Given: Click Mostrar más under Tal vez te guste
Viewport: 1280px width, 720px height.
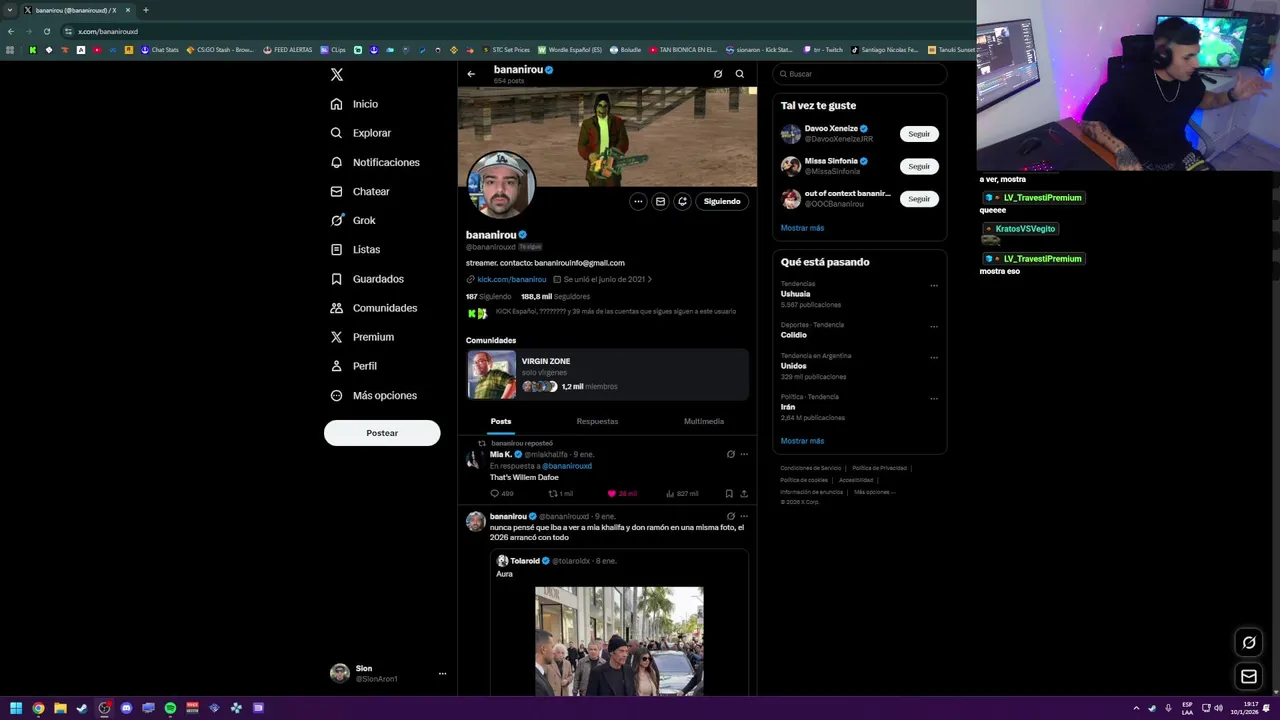Looking at the screenshot, I should tap(802, 228).
